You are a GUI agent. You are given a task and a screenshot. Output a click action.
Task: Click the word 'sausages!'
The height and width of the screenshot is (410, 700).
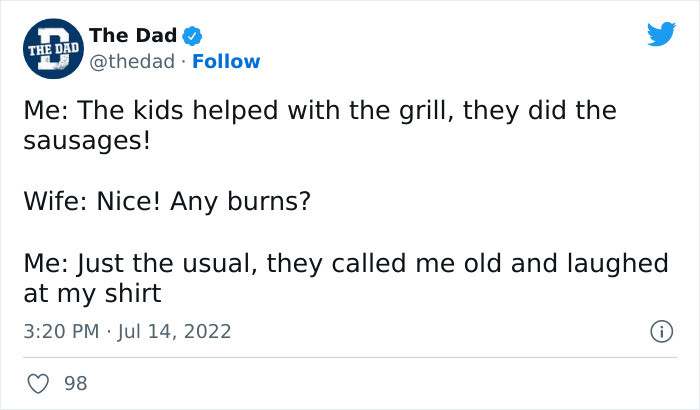click(86, 140)
